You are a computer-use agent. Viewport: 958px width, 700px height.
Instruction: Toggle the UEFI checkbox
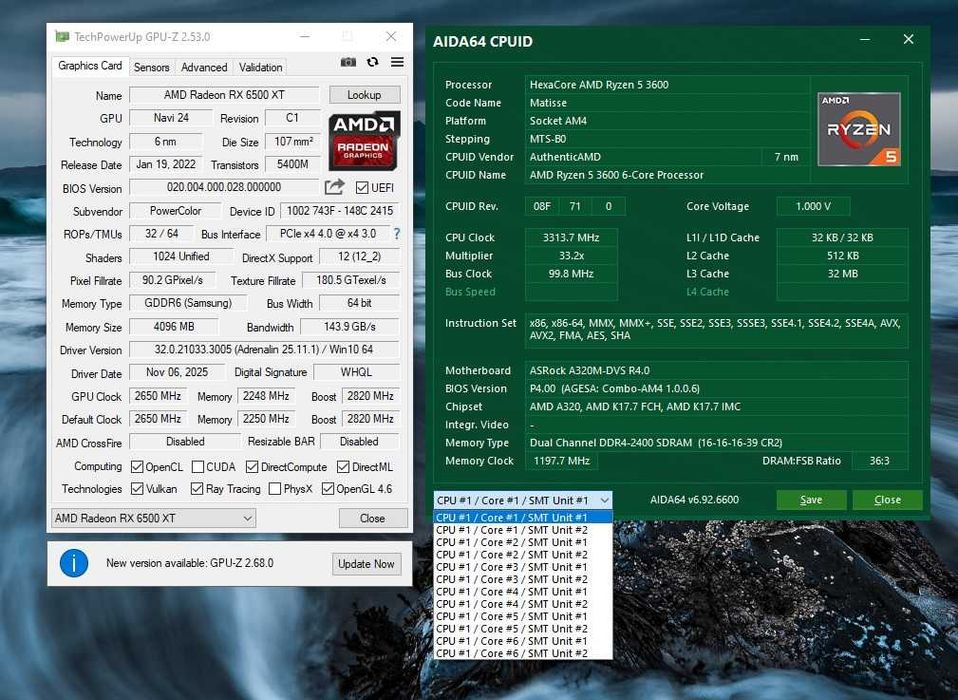tap(362, 188)
